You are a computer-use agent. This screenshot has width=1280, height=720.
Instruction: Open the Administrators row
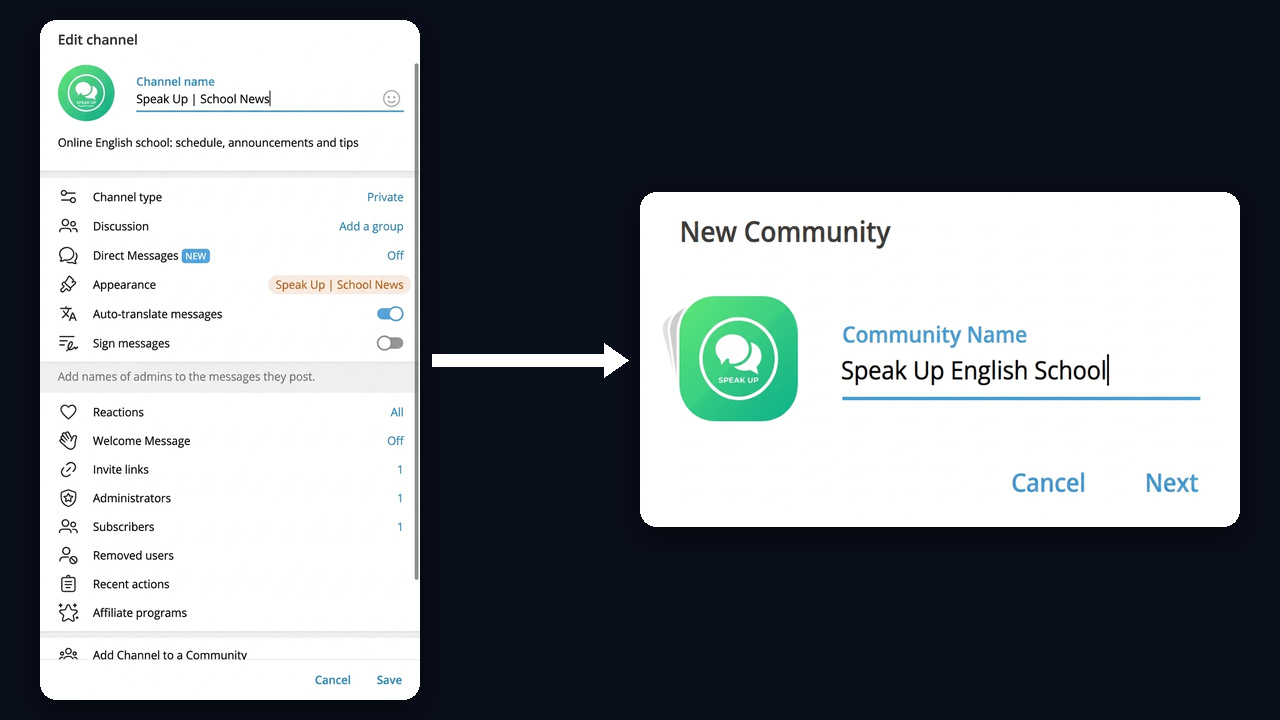[x=230, y=498]
